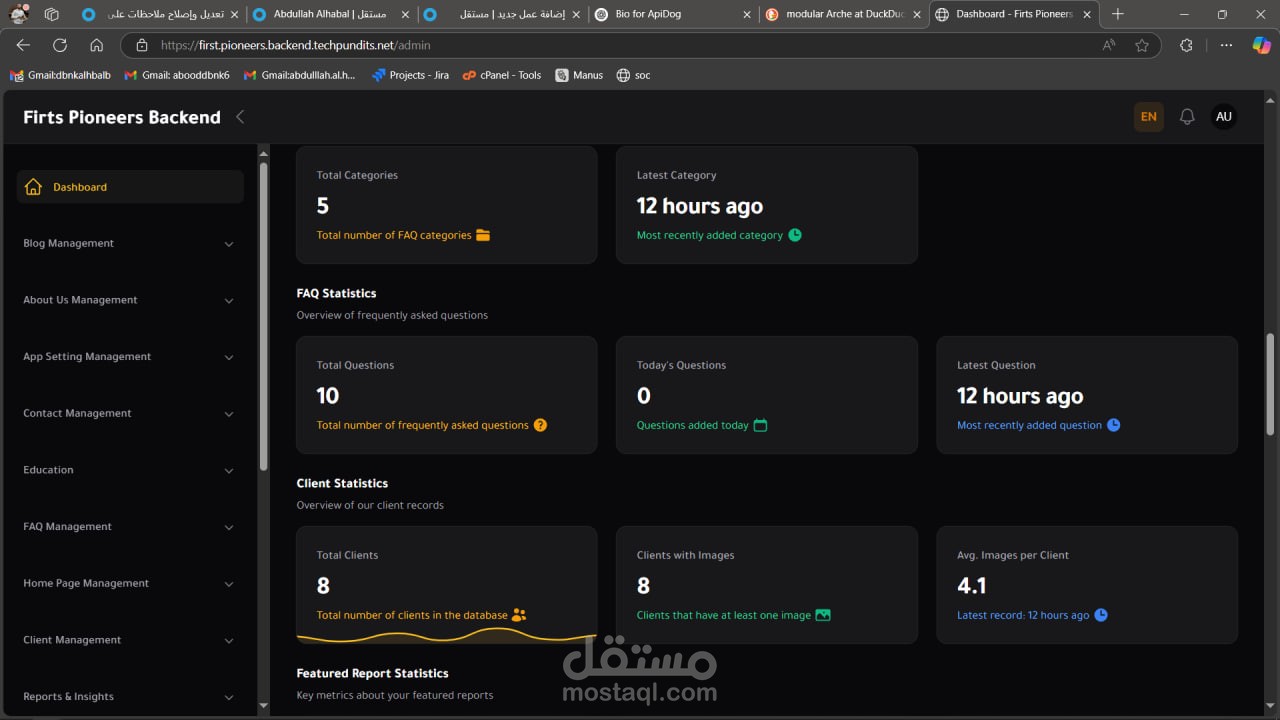This screenshot has width=1280, height=720.
Task: Click Total number of FAQ categories text
Action: [394, 235]
